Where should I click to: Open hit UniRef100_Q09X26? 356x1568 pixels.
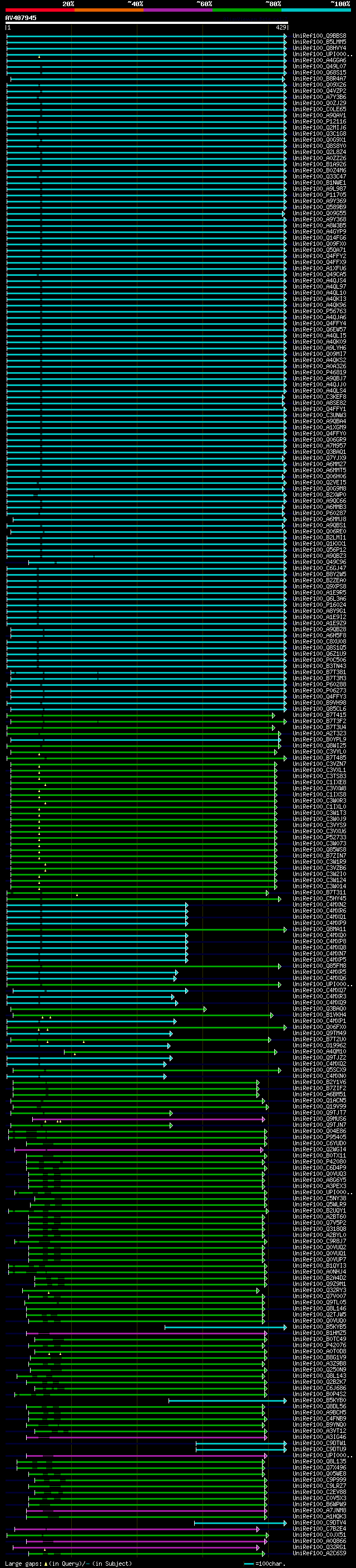click(319, 85)
